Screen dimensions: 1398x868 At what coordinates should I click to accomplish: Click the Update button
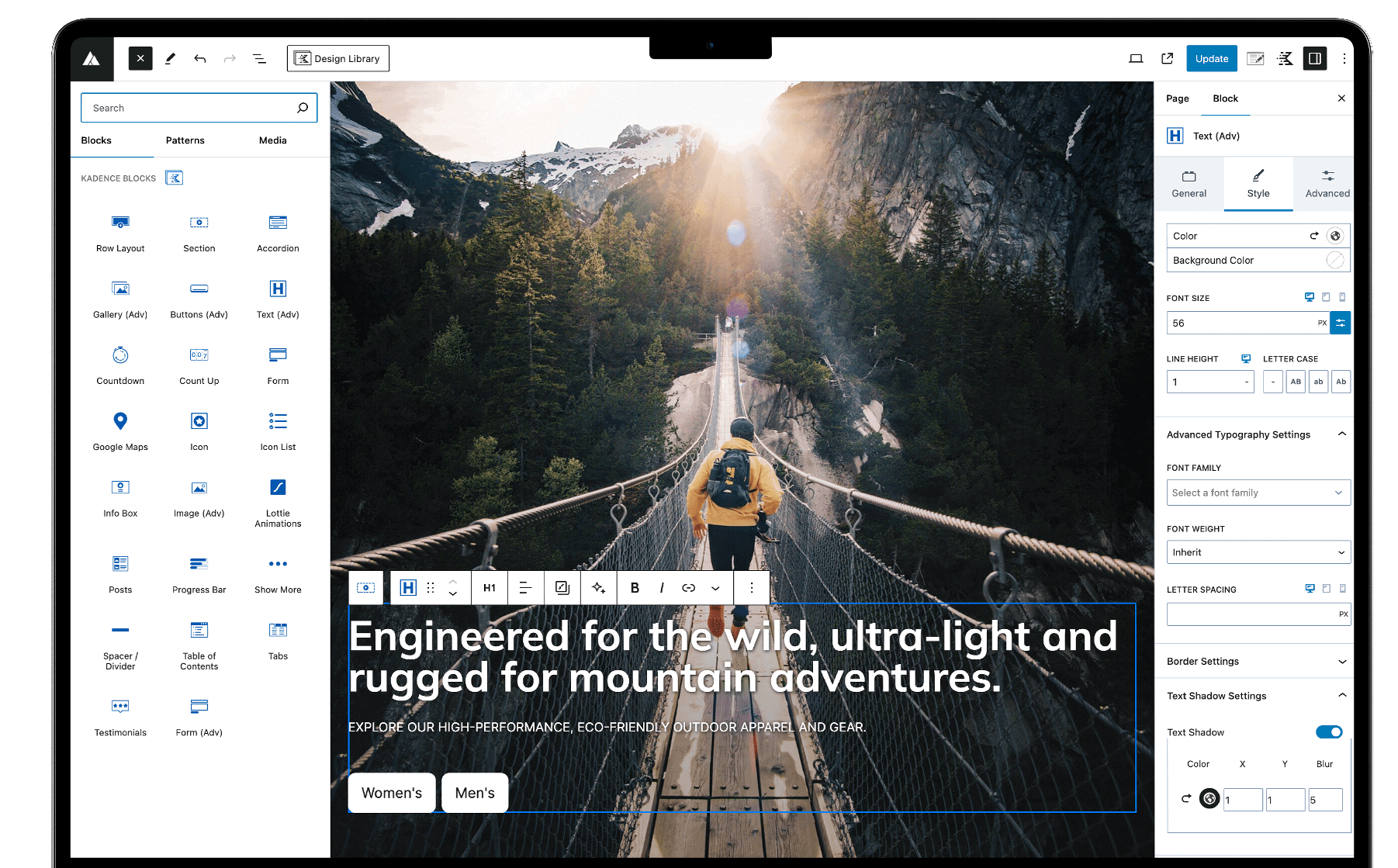(1211, 58)
